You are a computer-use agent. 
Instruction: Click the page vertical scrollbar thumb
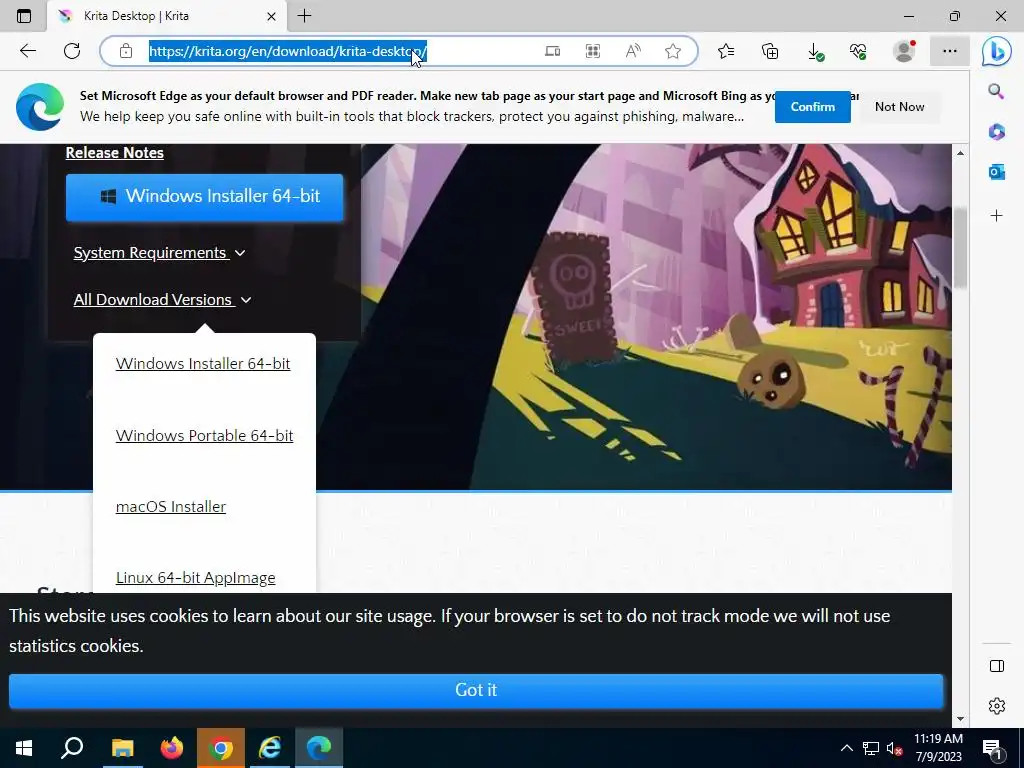coord(960,248)
